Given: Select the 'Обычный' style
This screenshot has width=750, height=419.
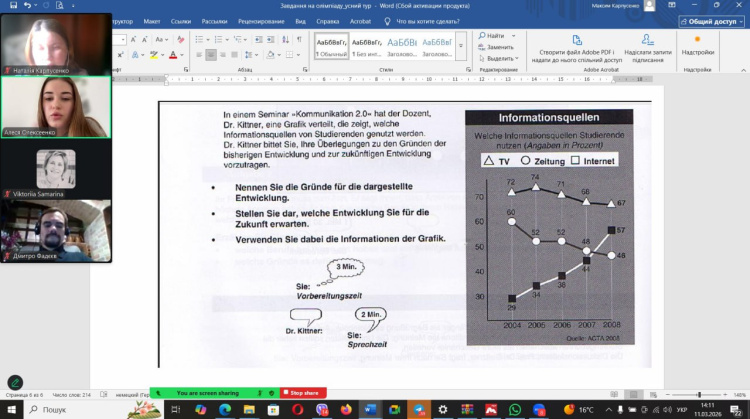Looking at the screenshot, I should (331, 47).
